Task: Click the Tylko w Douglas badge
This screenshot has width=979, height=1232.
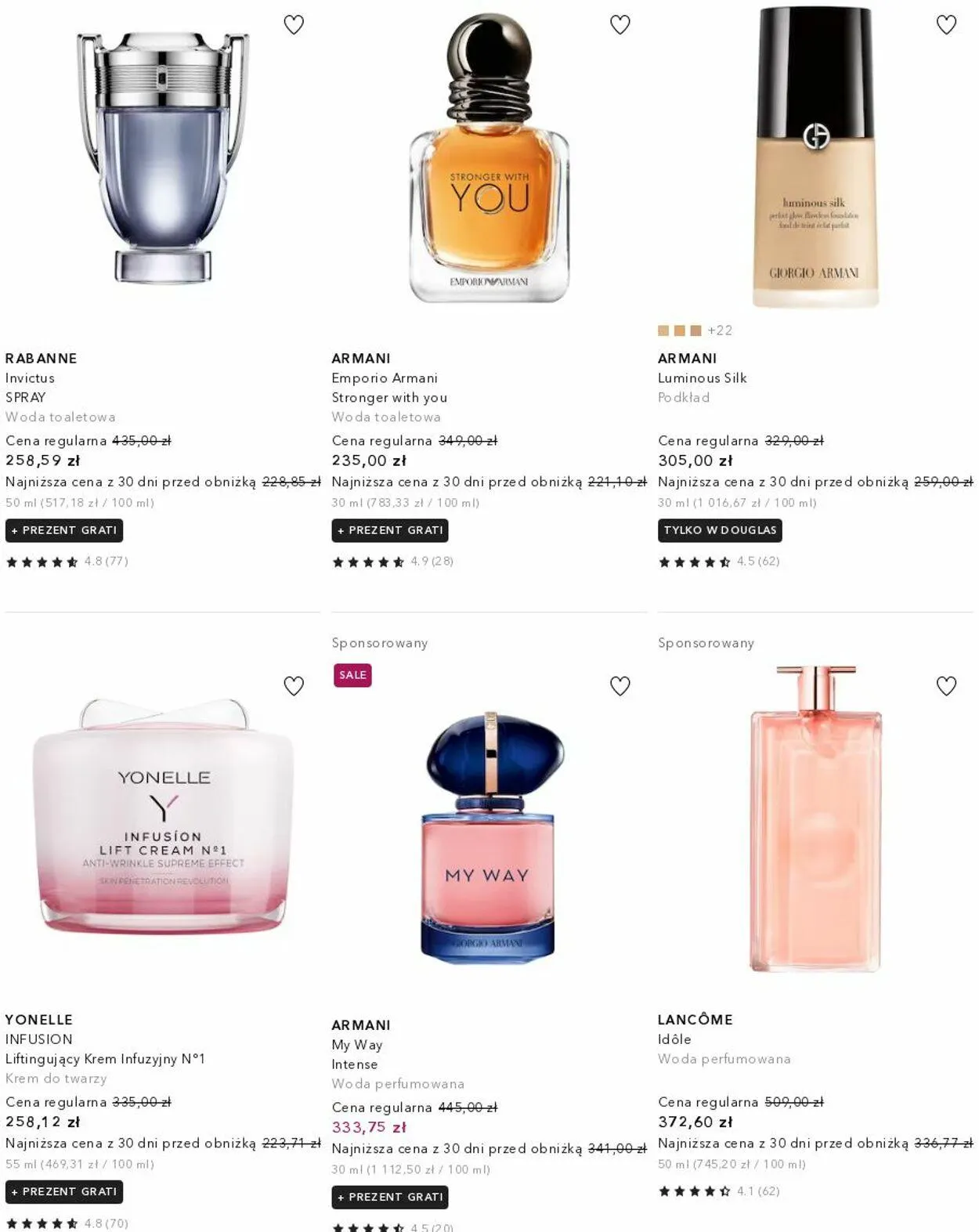Action: pyautogui.click(x=720, y=530)
